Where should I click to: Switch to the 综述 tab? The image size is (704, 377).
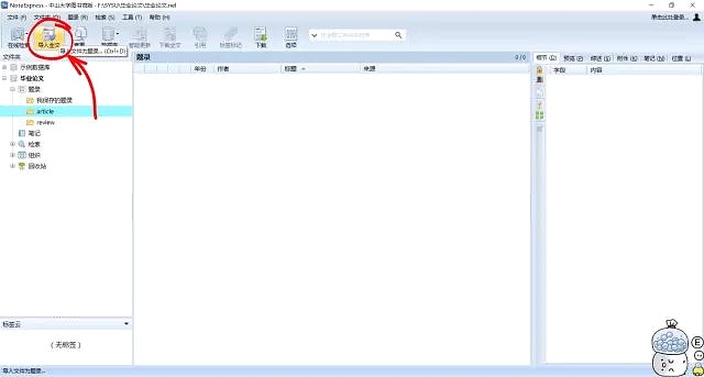tap(600, 58)
